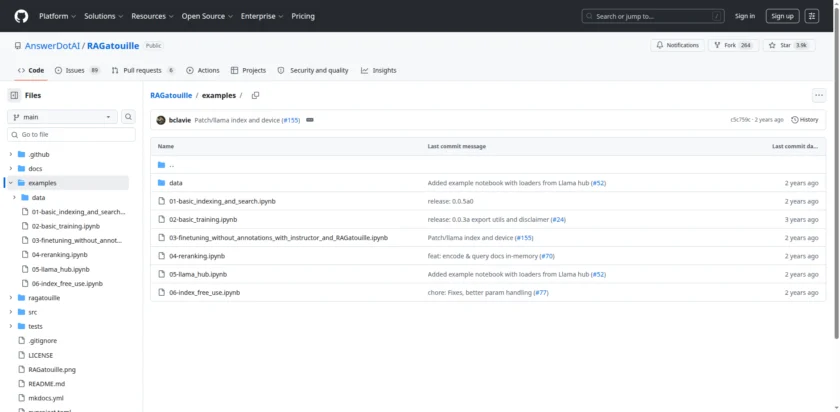Screen dimensions: 840x412
Task: Expand the data subfolder chevron in tree
Action: click(x=14, y=197)
